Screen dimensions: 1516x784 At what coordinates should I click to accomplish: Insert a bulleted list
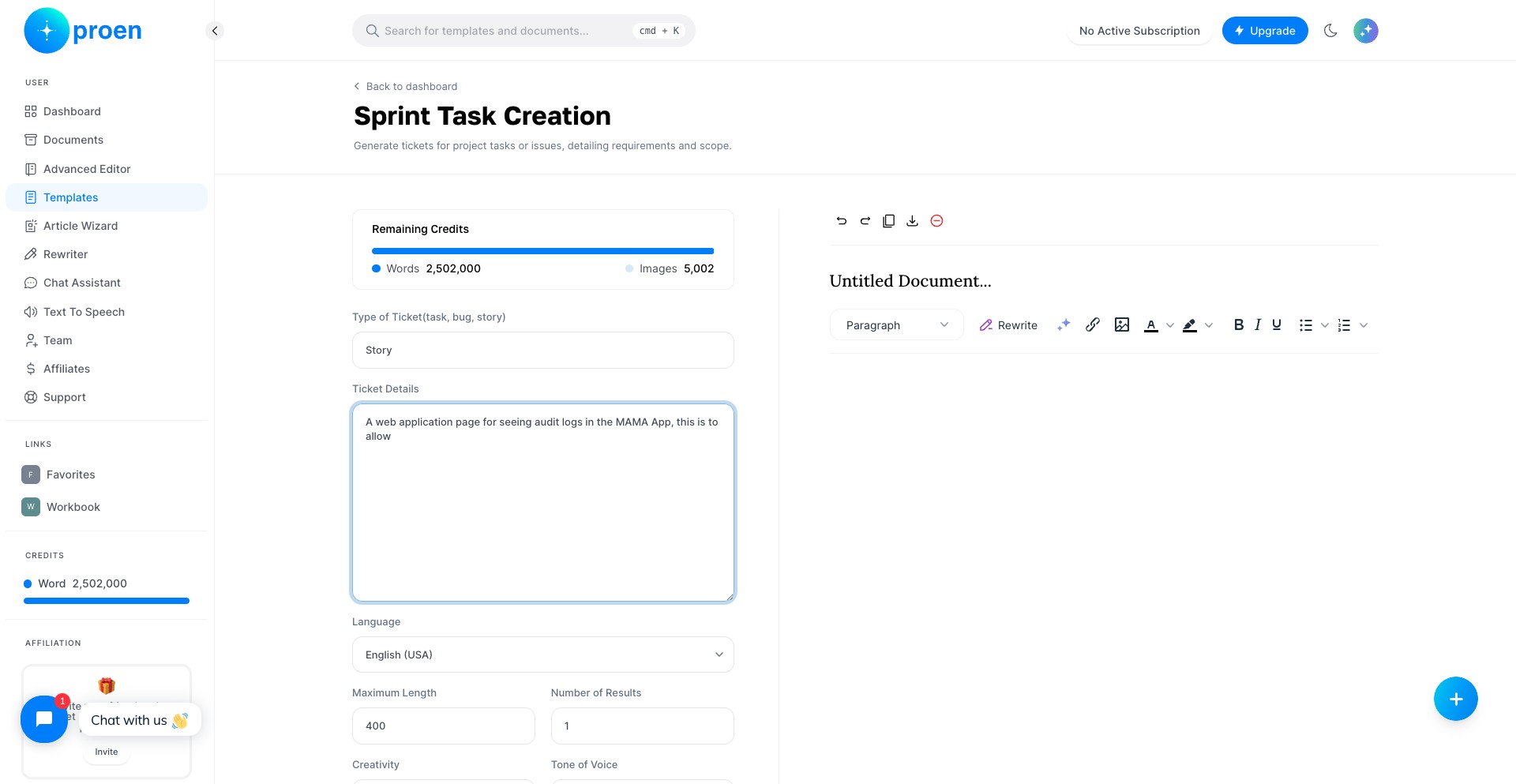click(1306, 325)
